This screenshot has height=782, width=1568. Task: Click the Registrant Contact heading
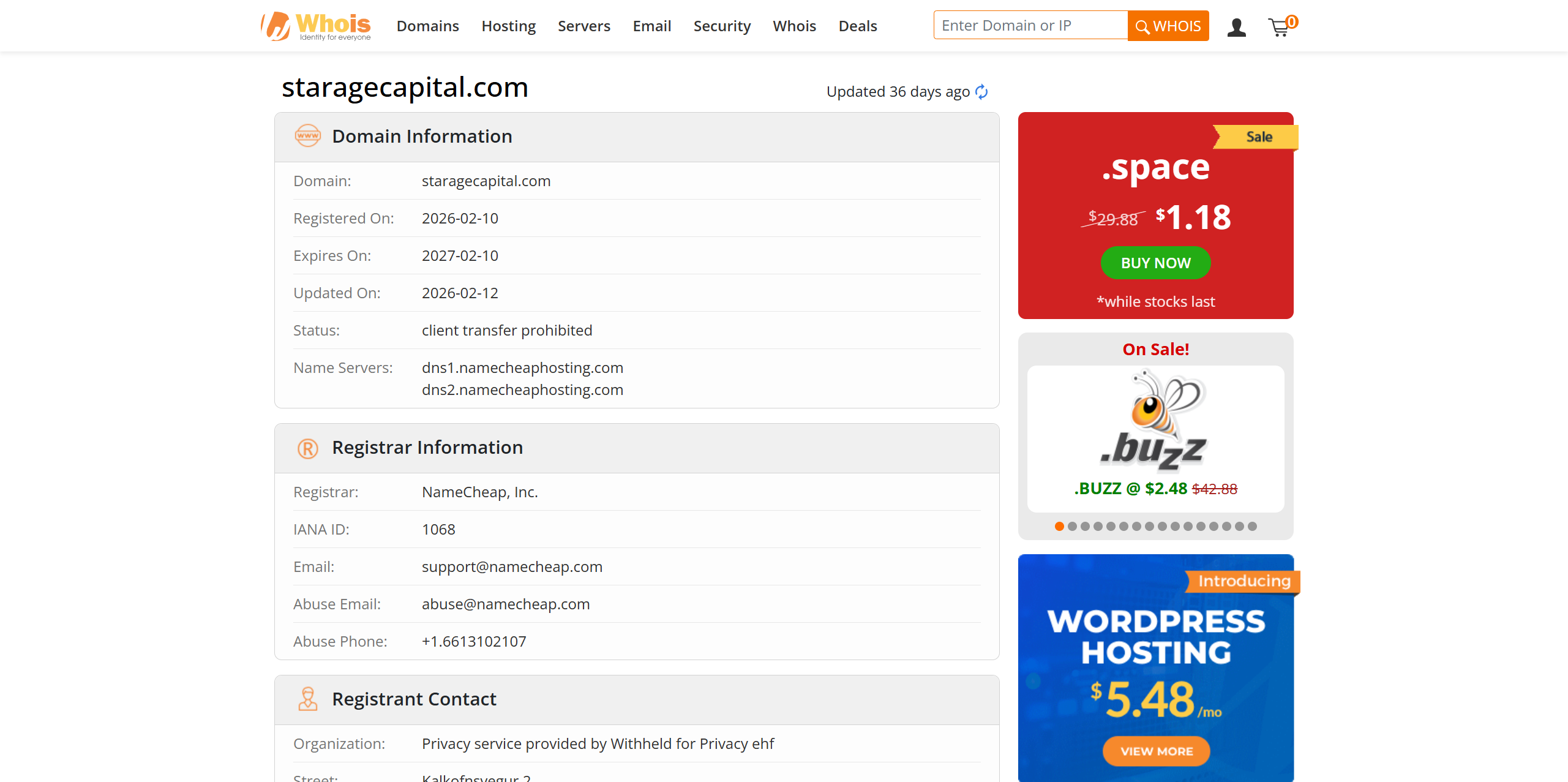click(414, 699)
